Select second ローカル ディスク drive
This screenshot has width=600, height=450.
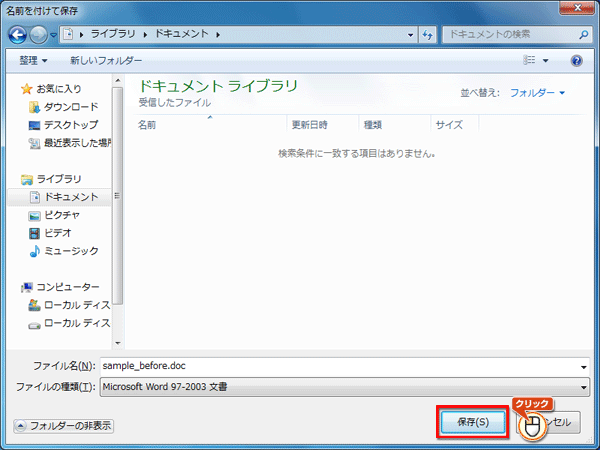click(77, 323)
